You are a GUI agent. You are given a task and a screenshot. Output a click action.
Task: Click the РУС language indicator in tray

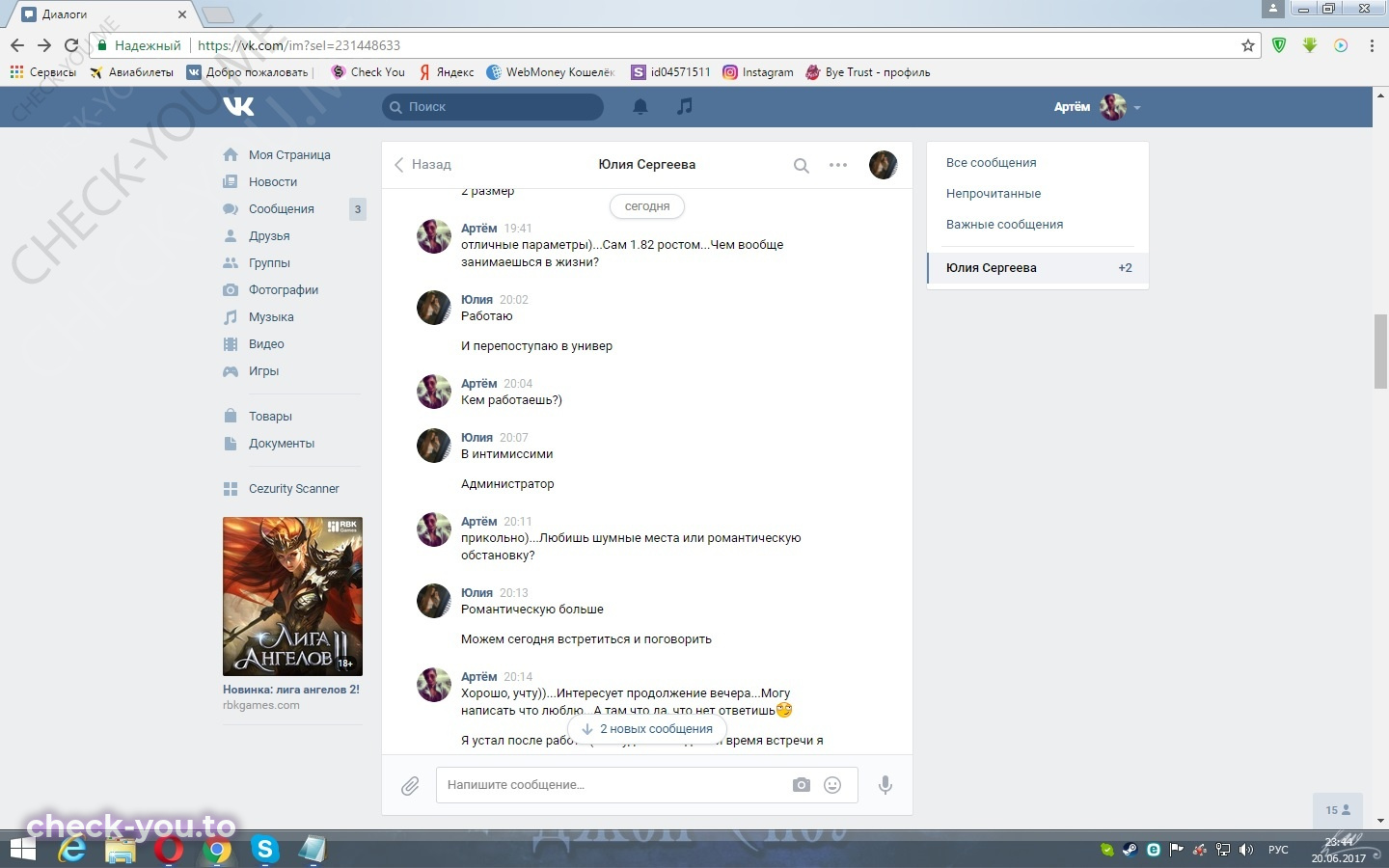point(1278,850)
